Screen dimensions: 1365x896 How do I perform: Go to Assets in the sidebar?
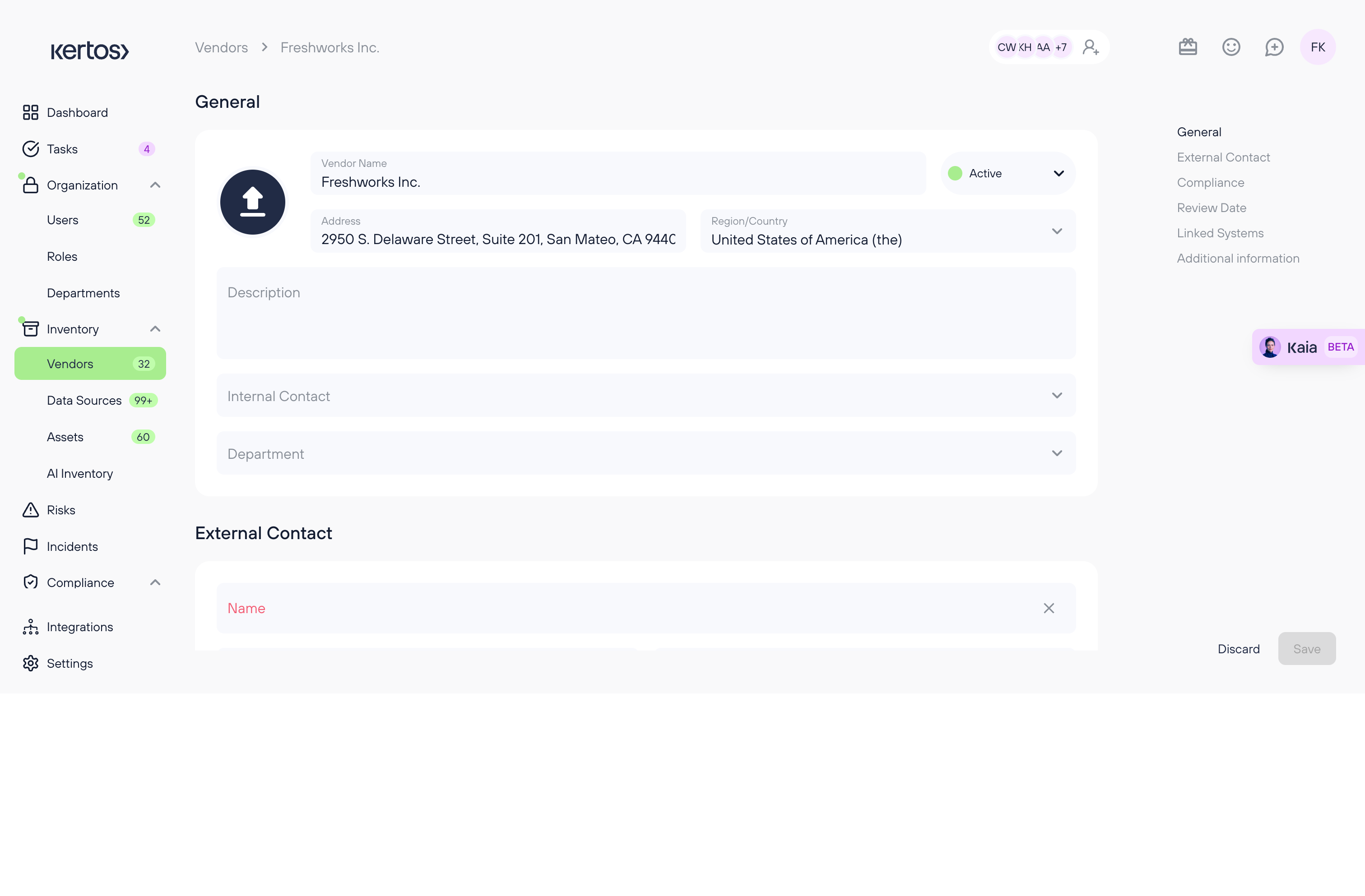[x=65, y=437]
